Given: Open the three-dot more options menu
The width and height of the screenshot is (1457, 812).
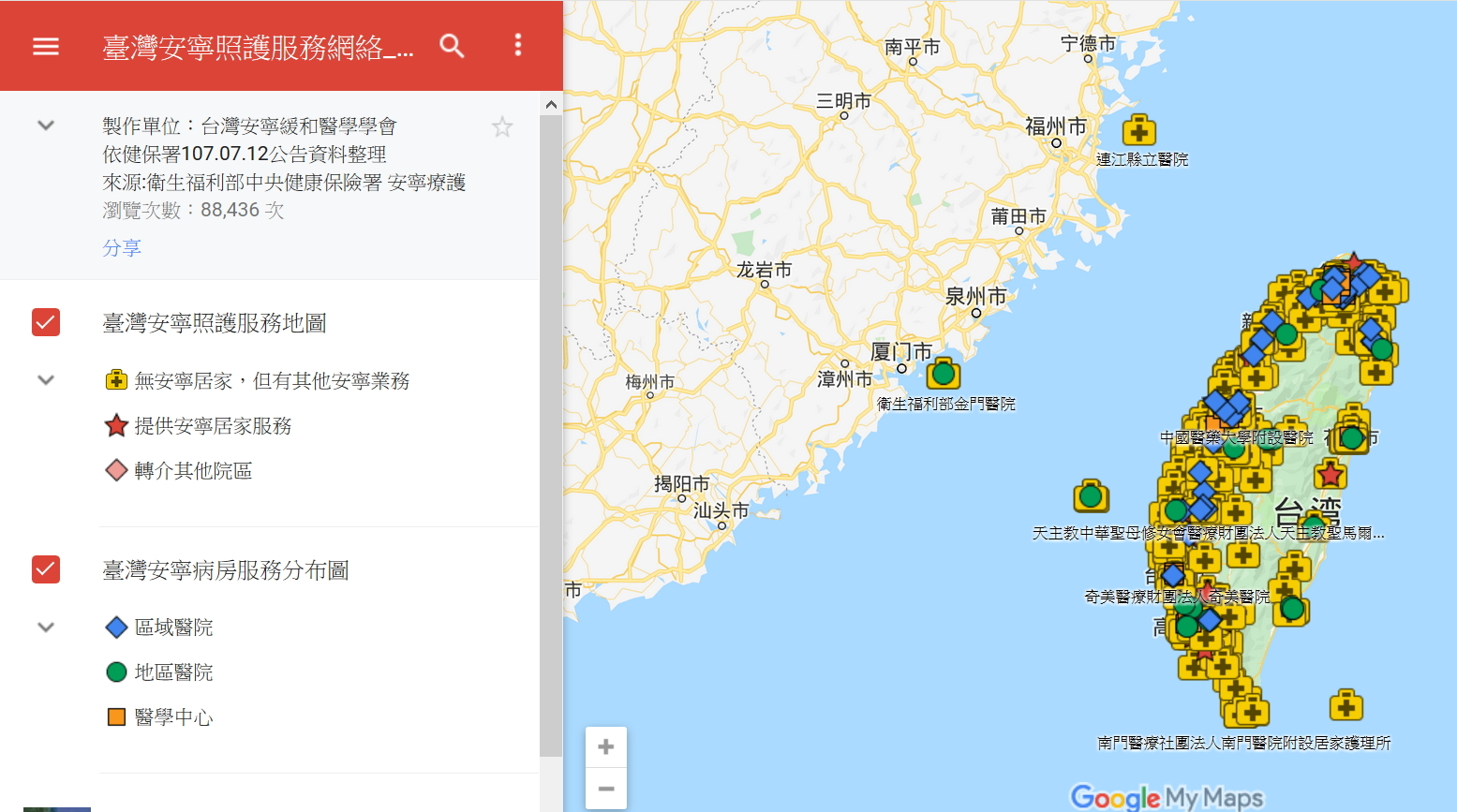Looking at the screenshot, I should pos(518,45).
